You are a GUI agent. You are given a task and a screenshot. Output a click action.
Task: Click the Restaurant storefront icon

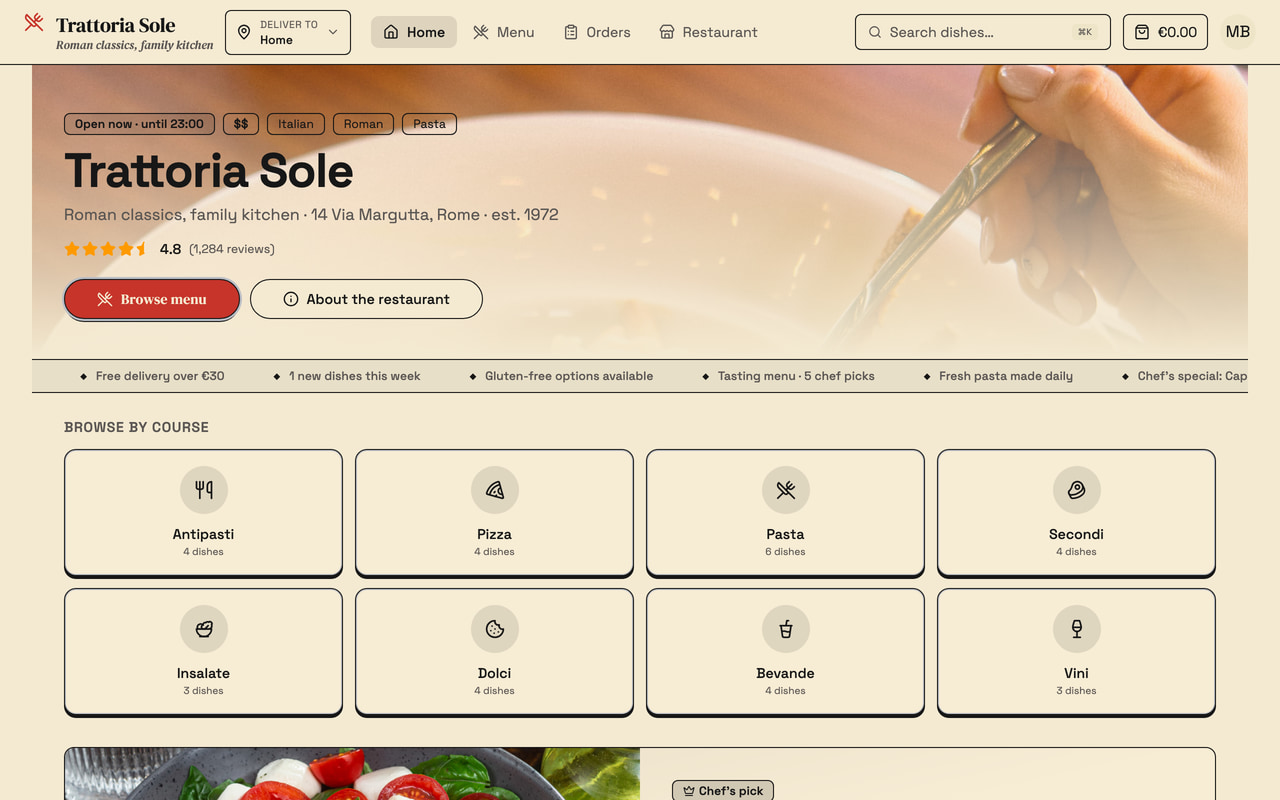[x=667, y=32]
